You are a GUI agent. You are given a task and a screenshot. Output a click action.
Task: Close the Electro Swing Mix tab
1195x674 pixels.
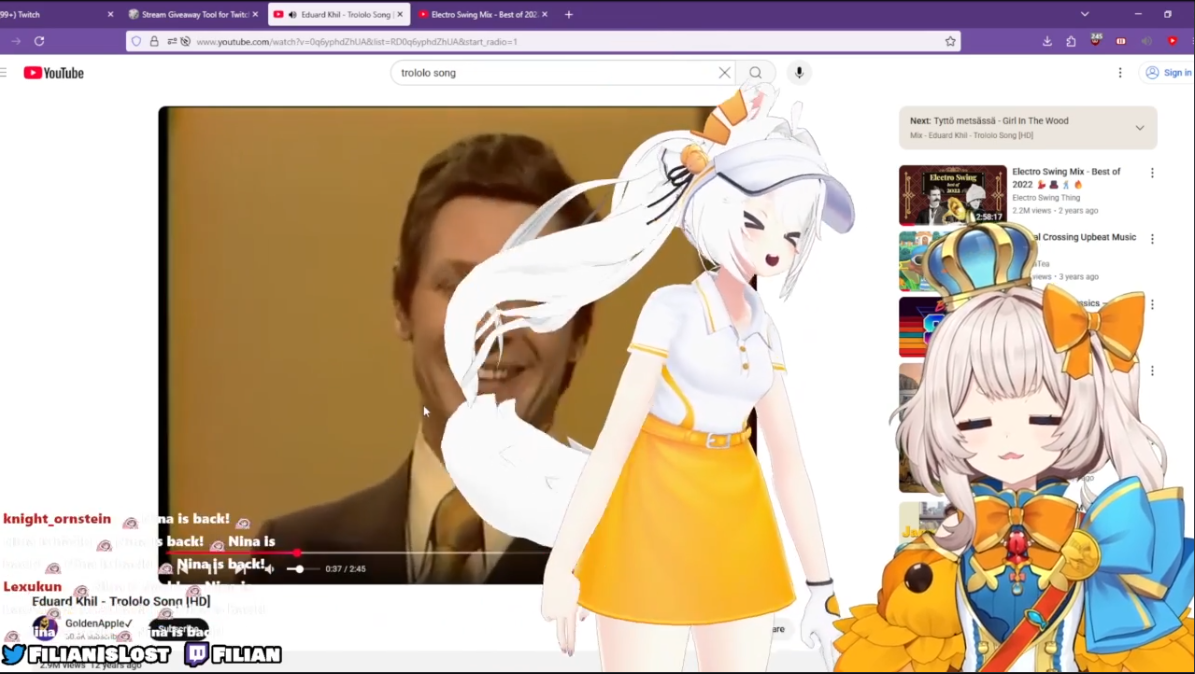point(544,14)
